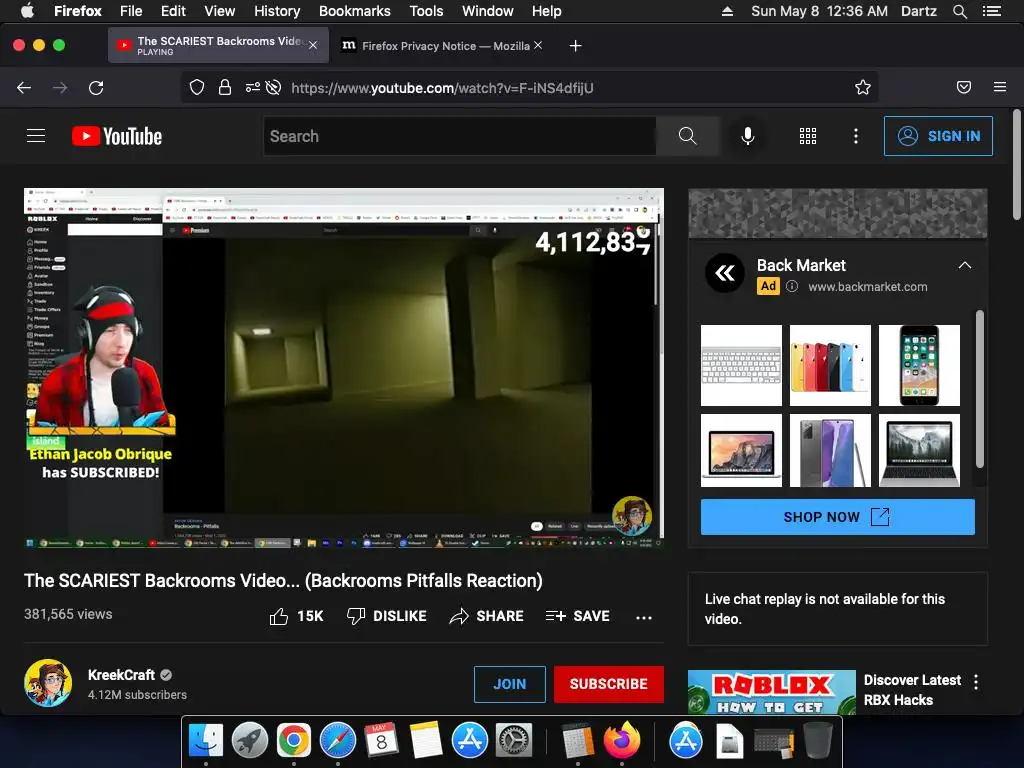Open options for Discover Latest RBX Hacks
The height and width of the screenshot is (768, 1024).
[x=976, y=682]
